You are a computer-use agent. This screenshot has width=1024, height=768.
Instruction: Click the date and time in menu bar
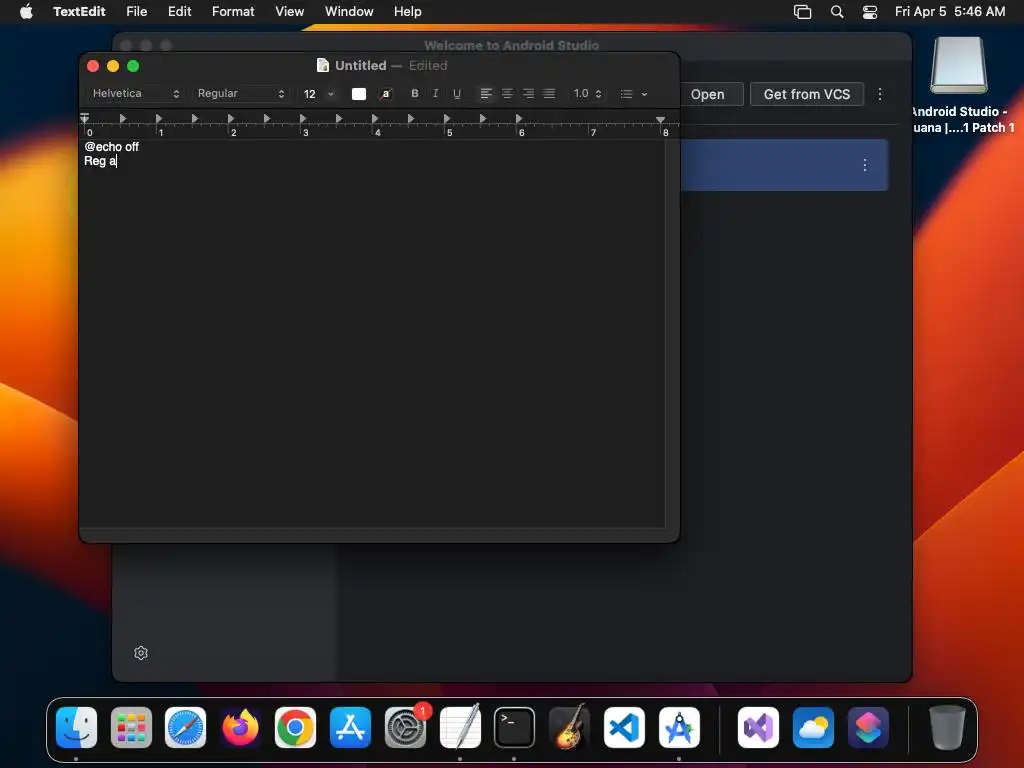click(x=950, y=11)
